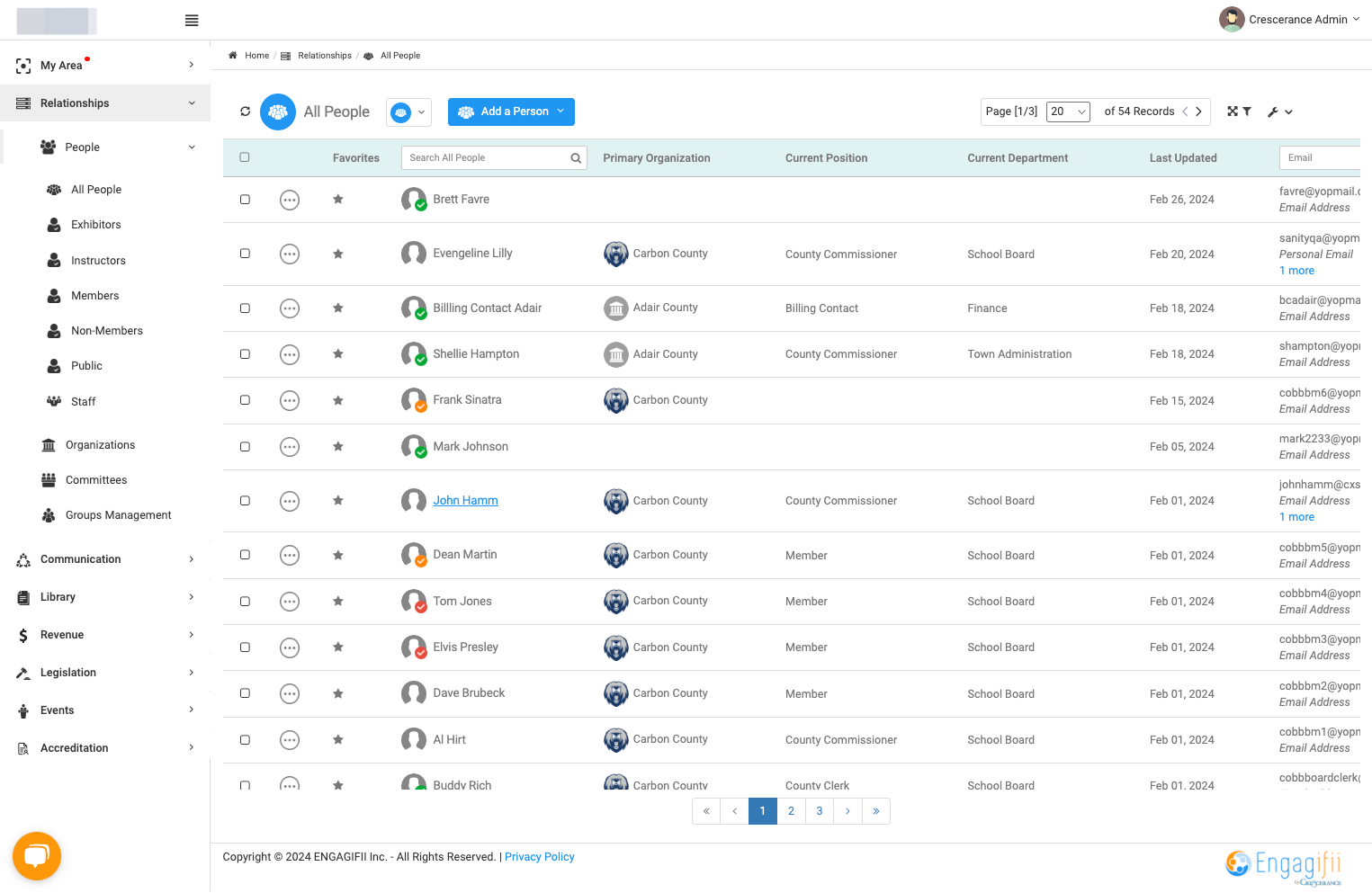
Task: Select the checkbox for Evengeline Lilly
Action: click(245, 254)
